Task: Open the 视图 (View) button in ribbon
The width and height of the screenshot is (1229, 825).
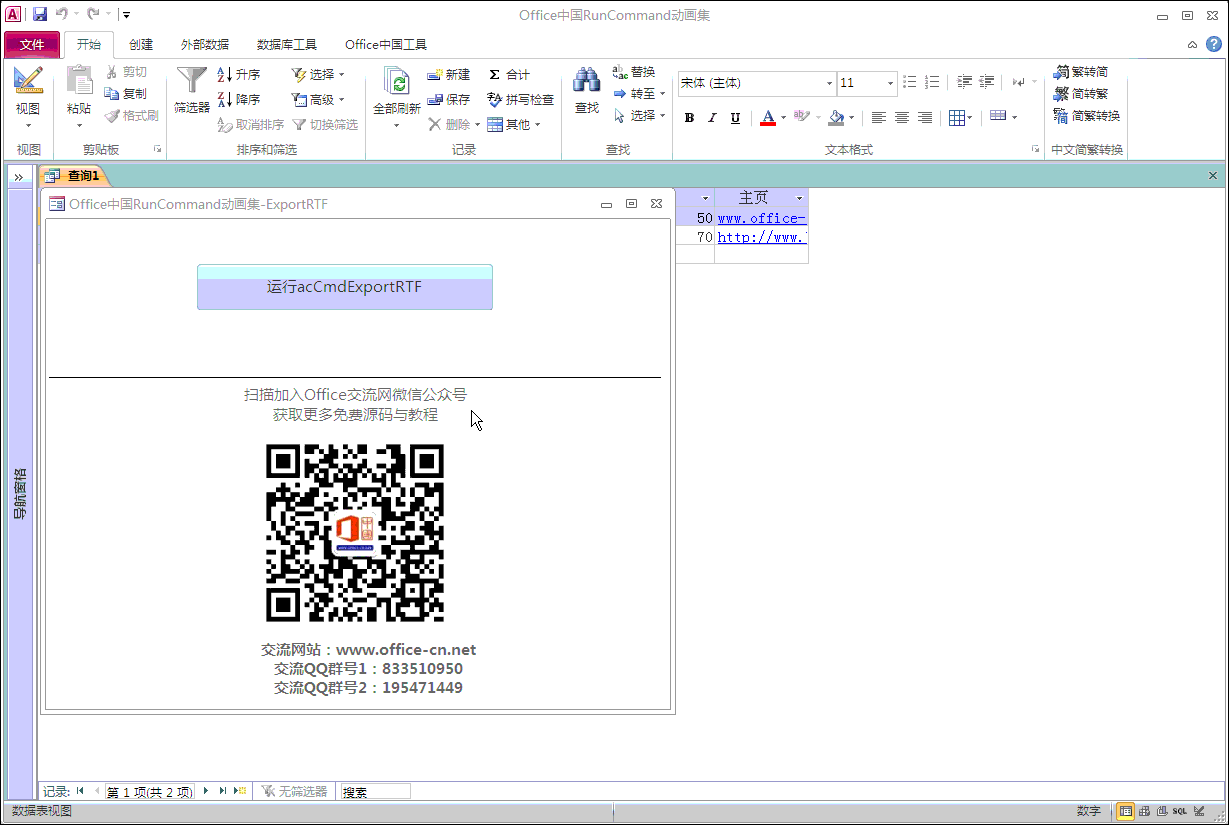Action: click(x=28, y=97)
